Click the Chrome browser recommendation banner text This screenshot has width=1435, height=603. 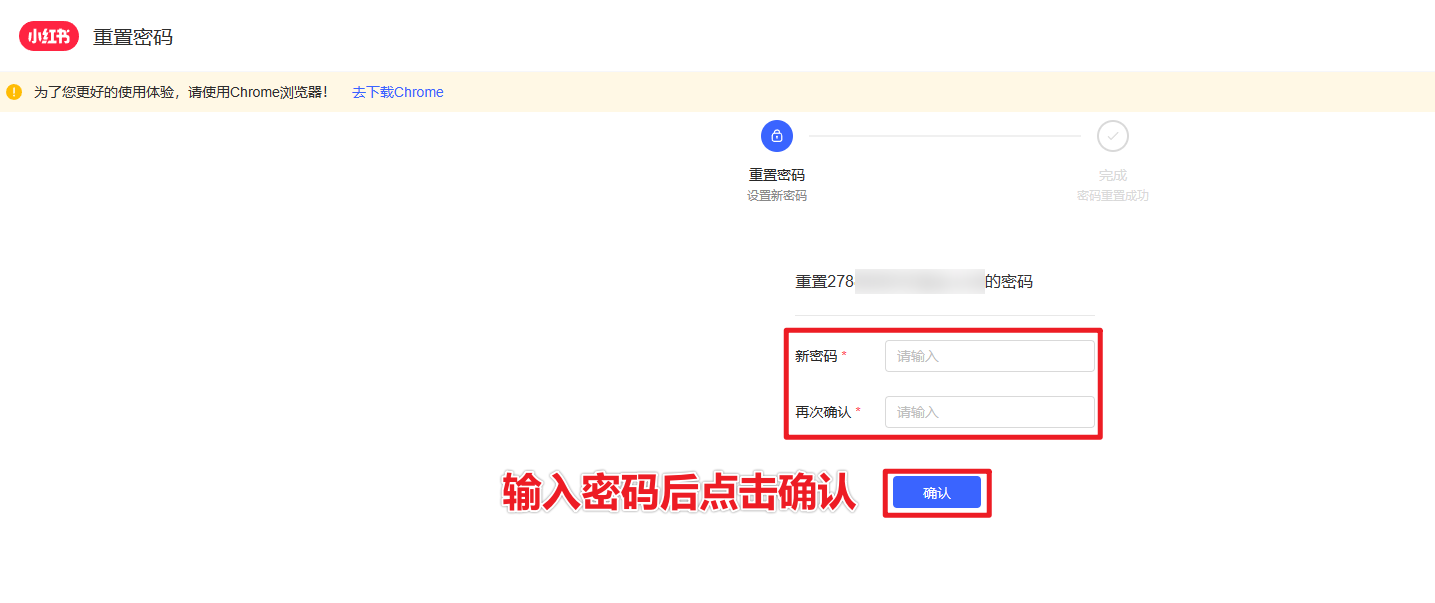(181, 92)
